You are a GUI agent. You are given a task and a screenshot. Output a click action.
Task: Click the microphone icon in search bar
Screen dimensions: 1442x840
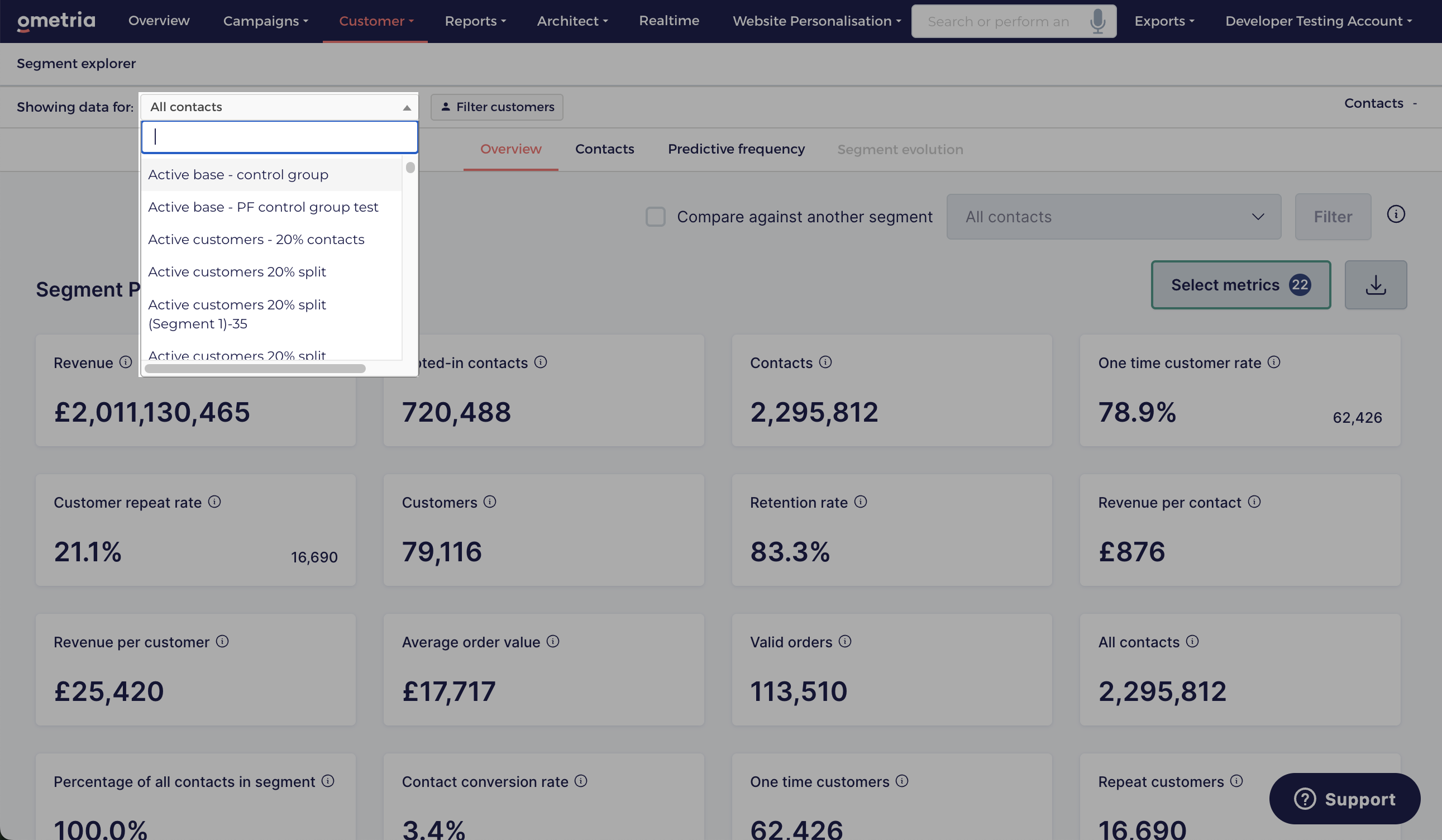pos(1097,21)
